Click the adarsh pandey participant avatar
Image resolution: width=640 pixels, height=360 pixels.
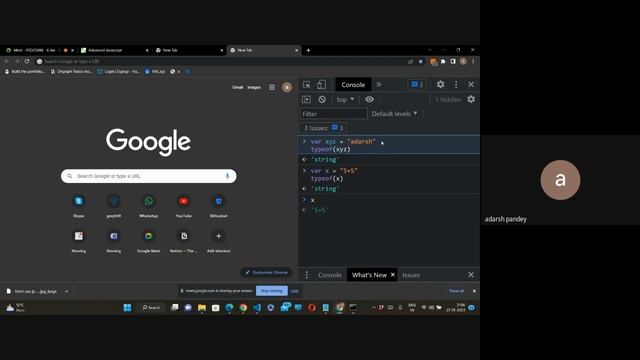[560, 180]
